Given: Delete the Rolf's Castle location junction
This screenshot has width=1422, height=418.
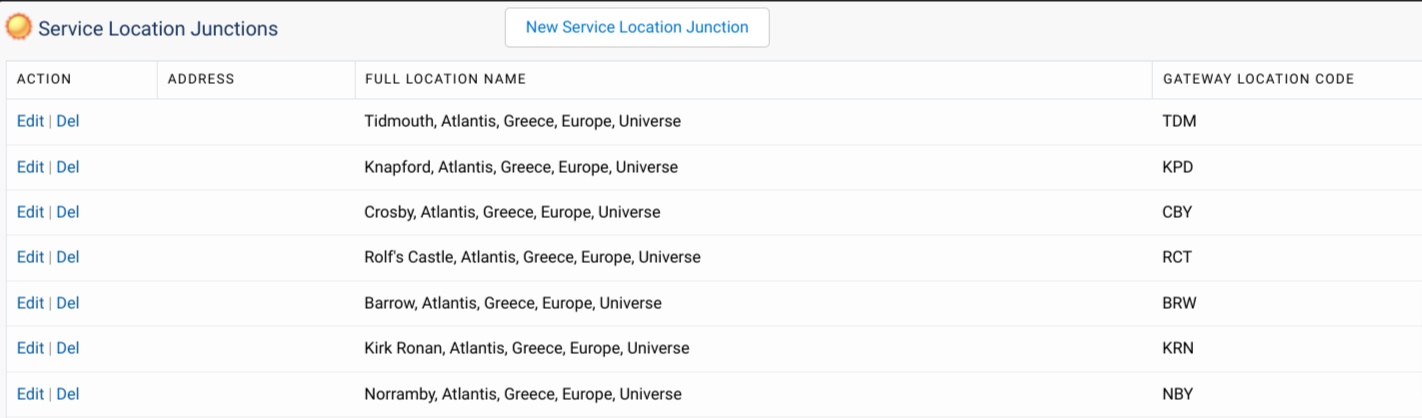Looking at the screenshot, I should [x=68, y=257].
